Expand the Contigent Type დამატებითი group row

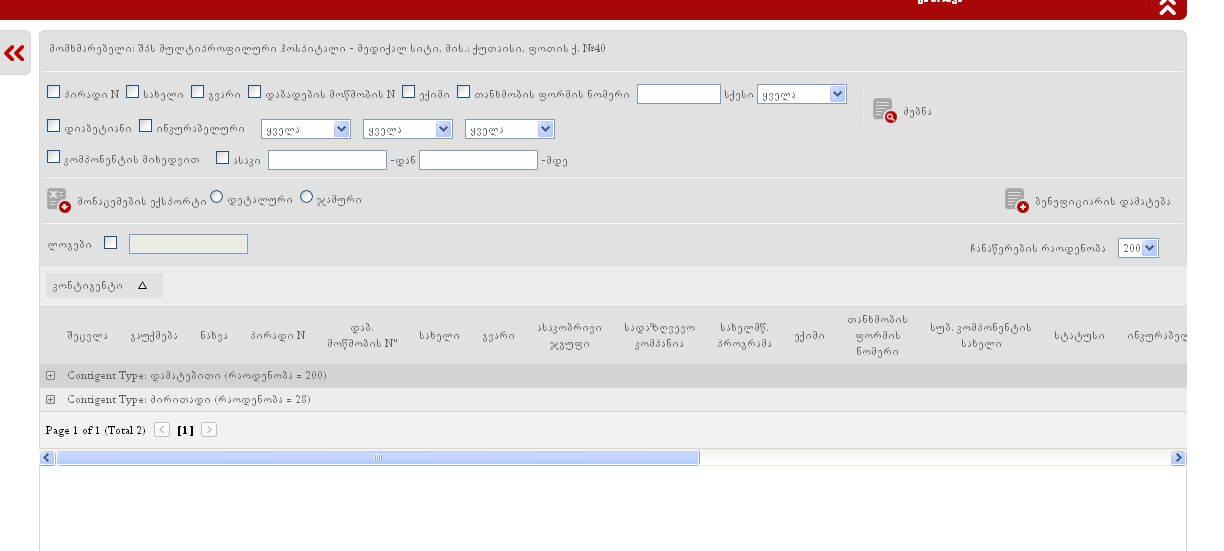tap(50, 376)
